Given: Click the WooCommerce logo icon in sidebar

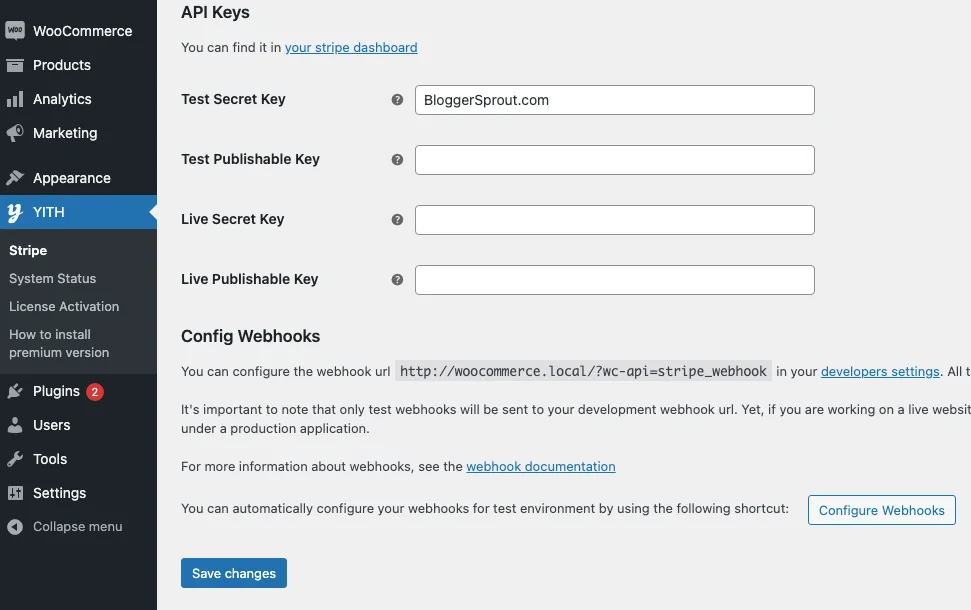Looking at the screenshot, I should pos(15,30).
